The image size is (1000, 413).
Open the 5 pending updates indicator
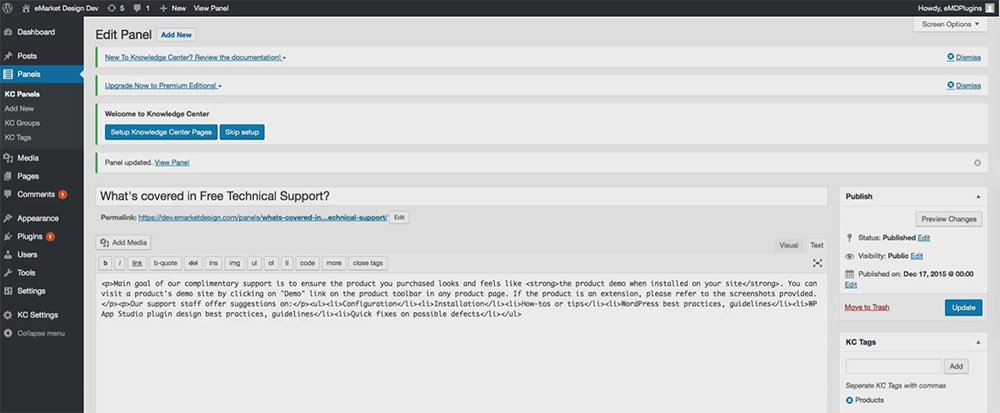click(115, 8)
